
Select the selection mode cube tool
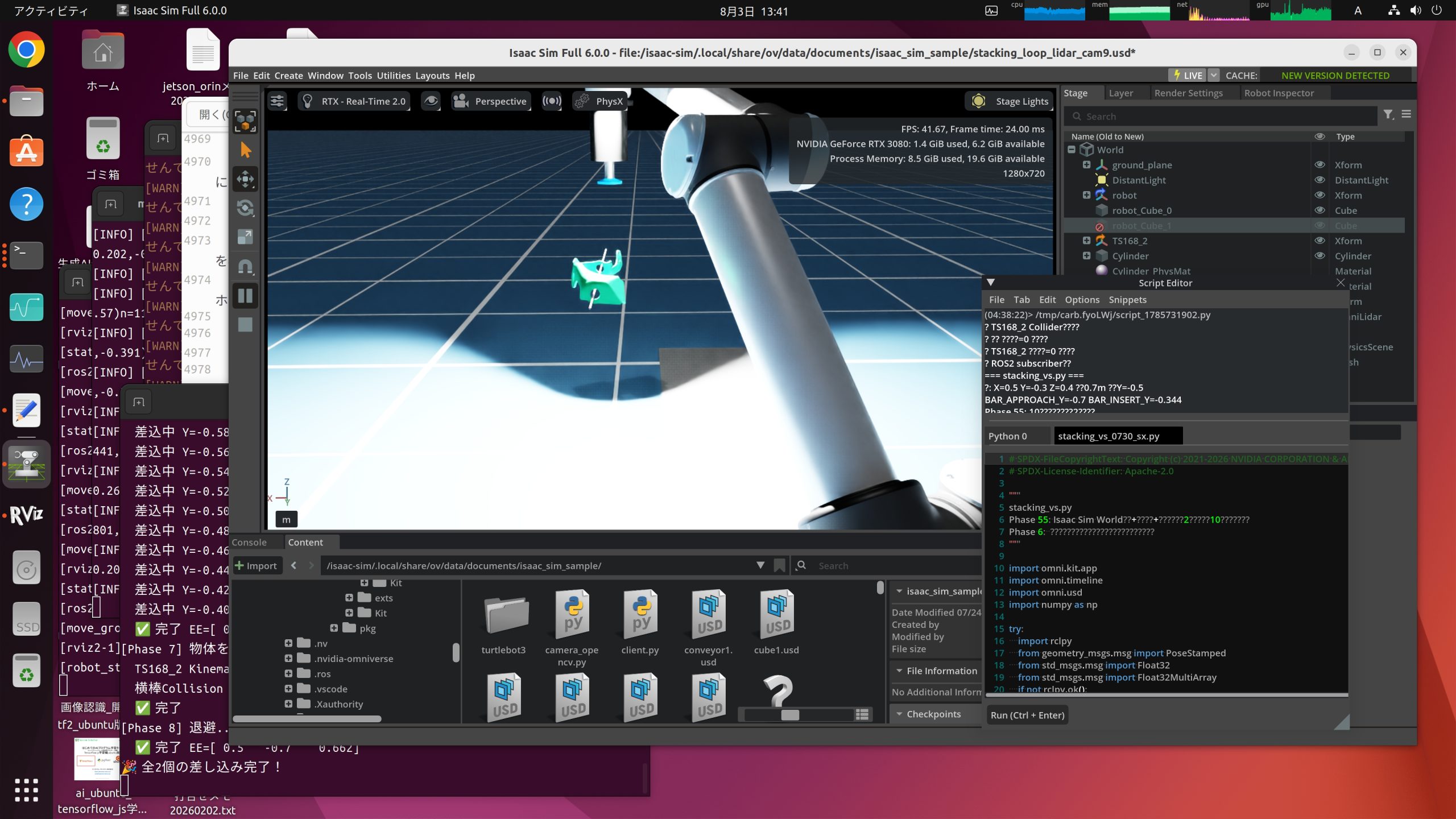coord(245,121)
